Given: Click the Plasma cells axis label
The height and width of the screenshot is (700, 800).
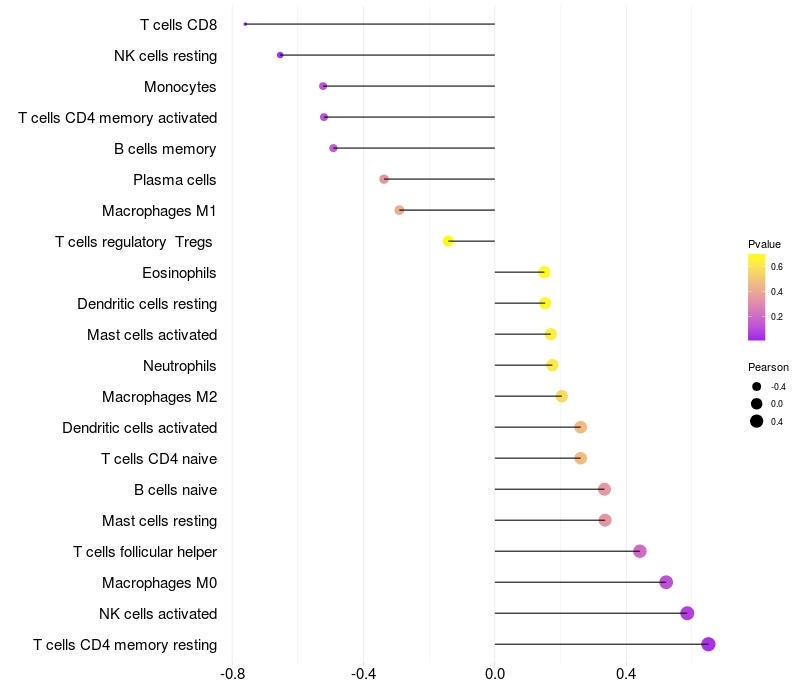Looking at the screenshot, I should [x=175, y=180].
